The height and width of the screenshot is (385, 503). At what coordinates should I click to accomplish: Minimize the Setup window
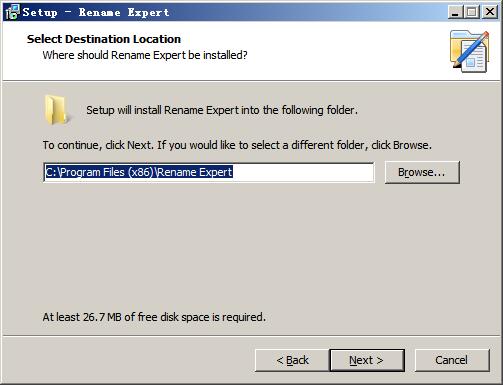(x=455, y=12)
